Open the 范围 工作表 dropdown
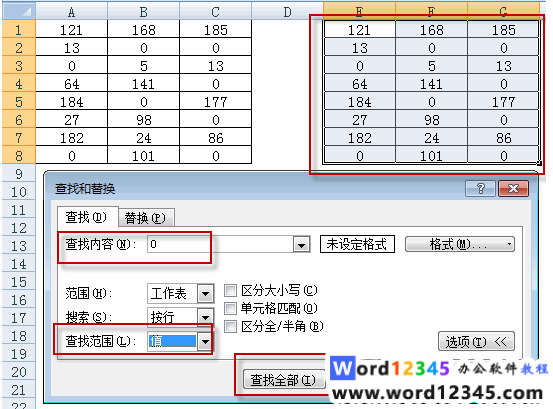The image size is (553, 409). tap(206, 294)
